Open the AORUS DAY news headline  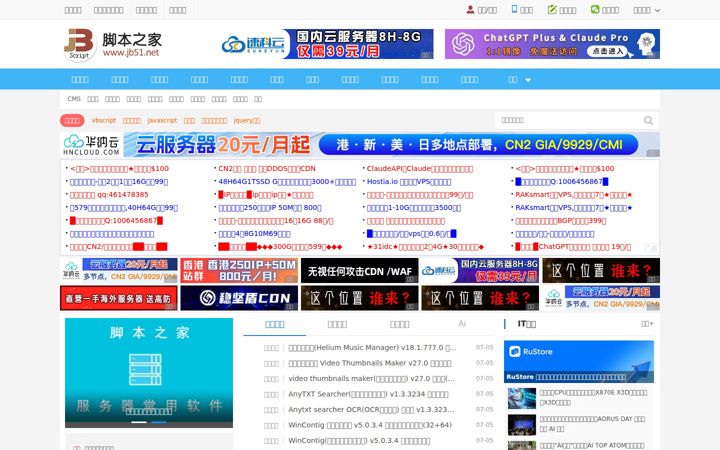tap(592, 424)
